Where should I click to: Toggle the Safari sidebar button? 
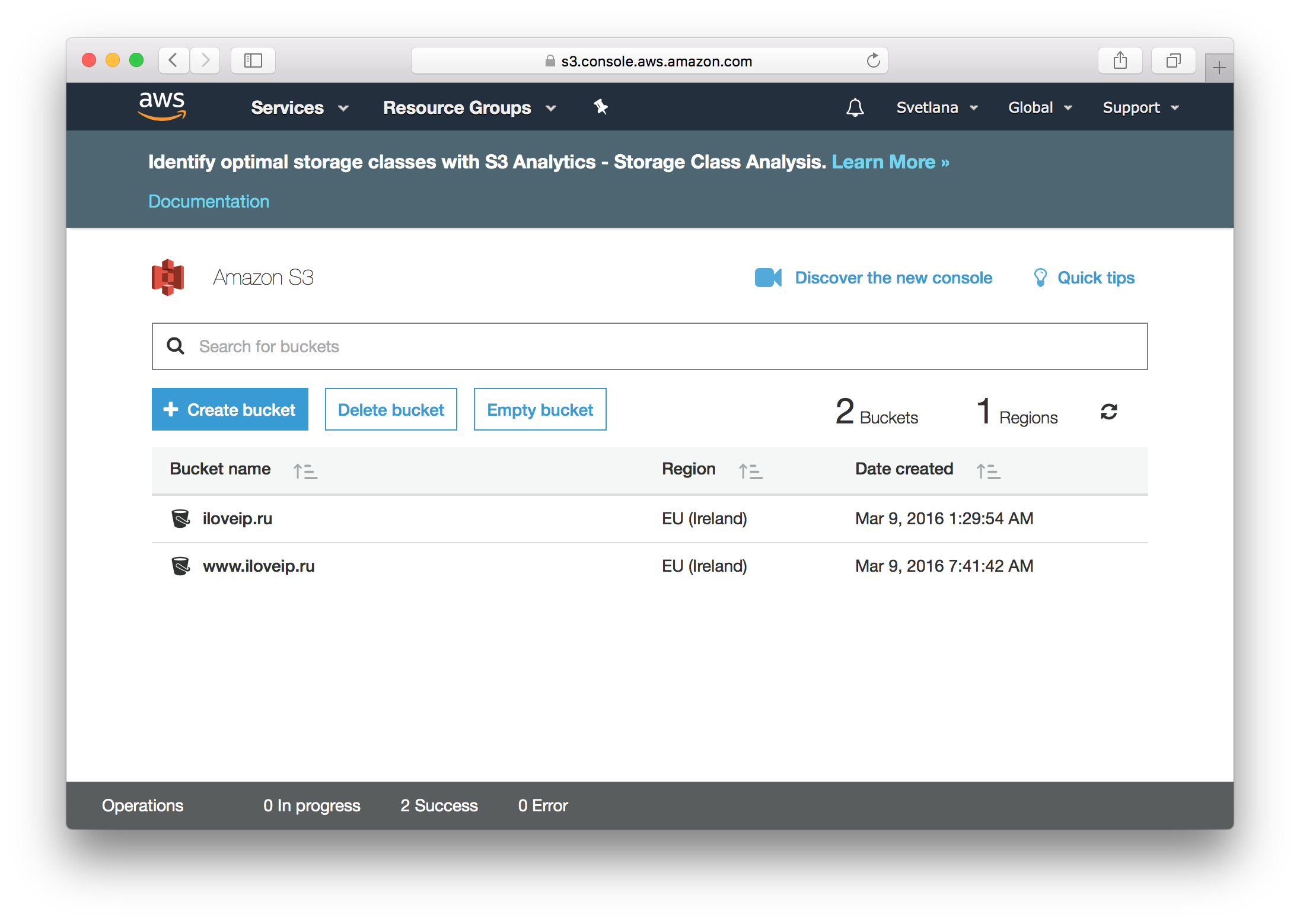pos(253,60)
